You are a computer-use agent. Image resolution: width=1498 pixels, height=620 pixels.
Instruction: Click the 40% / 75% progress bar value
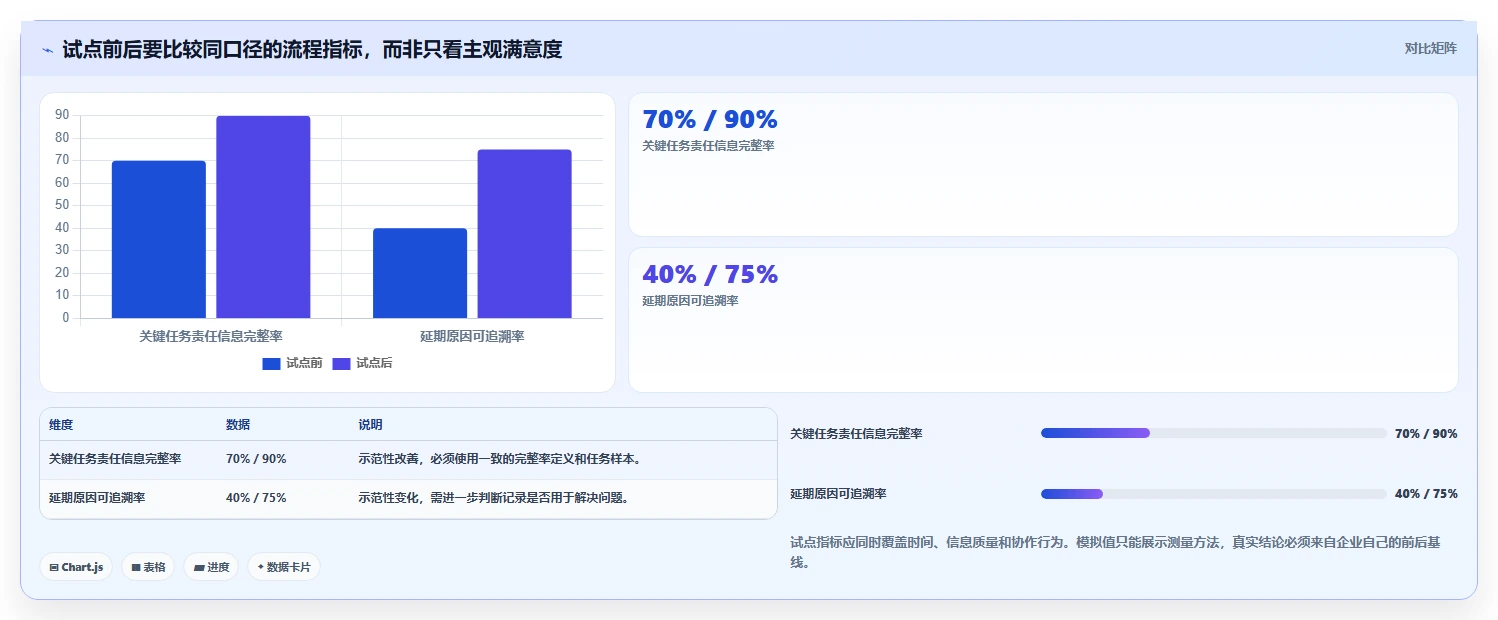[x=1426, y=494]
